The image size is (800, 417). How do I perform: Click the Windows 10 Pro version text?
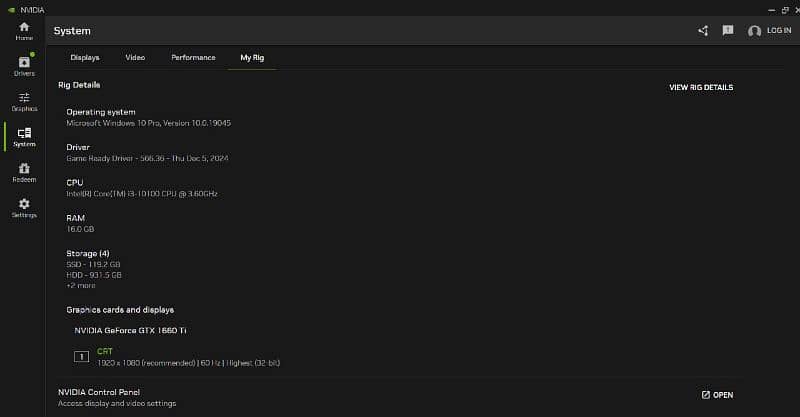[148, 123]
